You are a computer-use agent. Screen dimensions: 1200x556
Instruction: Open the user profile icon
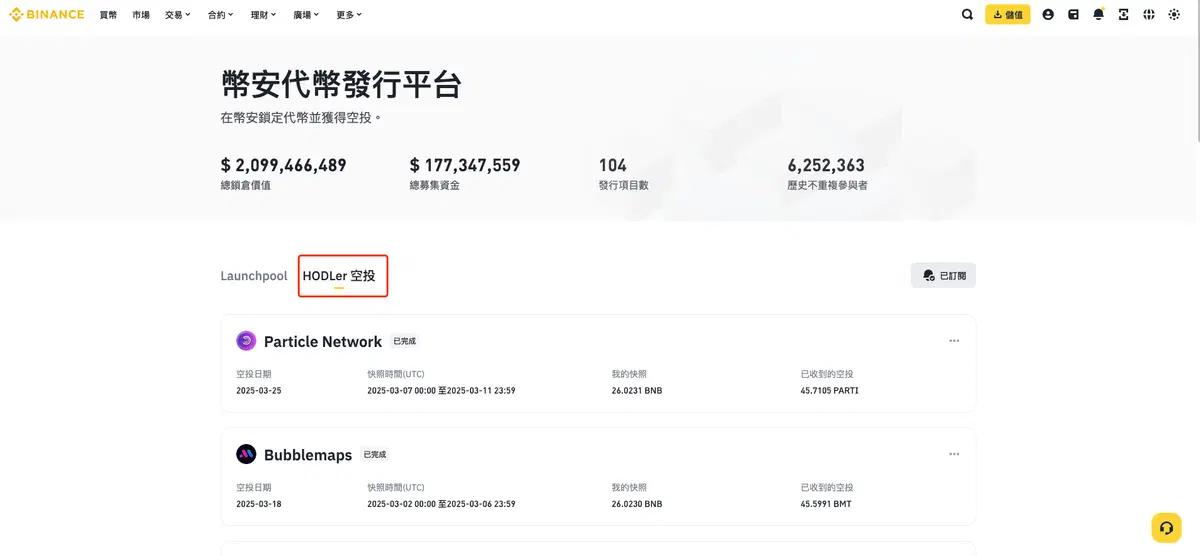point(1048,15)
